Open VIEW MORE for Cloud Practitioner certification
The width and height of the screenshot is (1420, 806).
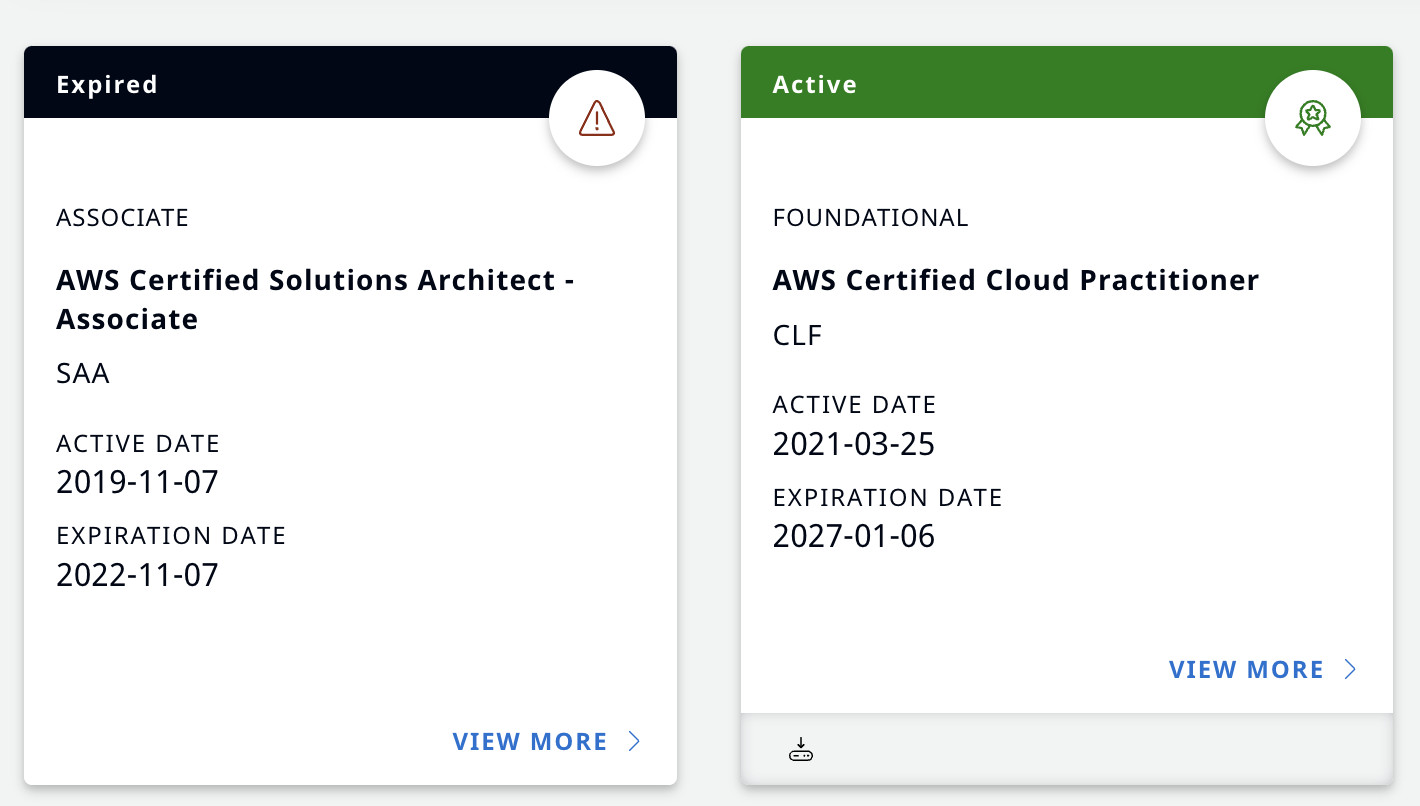coord(1246,669)
